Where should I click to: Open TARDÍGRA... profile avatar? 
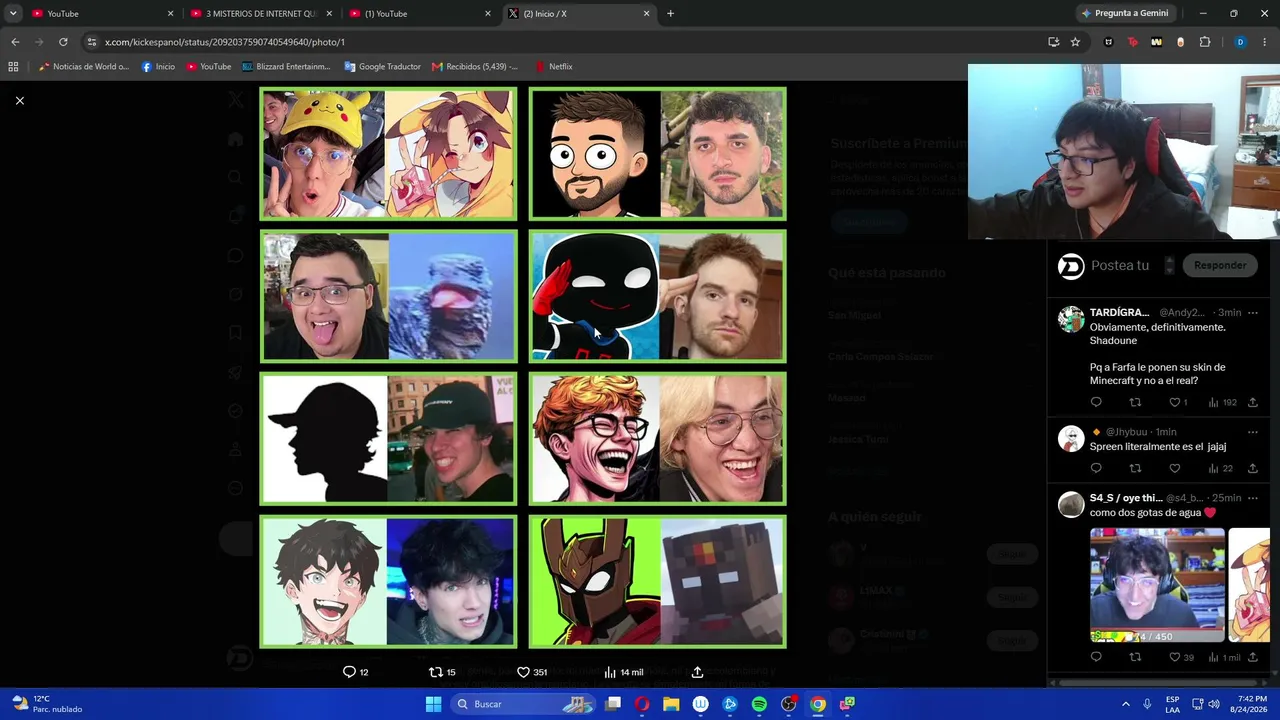point(1071,319)
